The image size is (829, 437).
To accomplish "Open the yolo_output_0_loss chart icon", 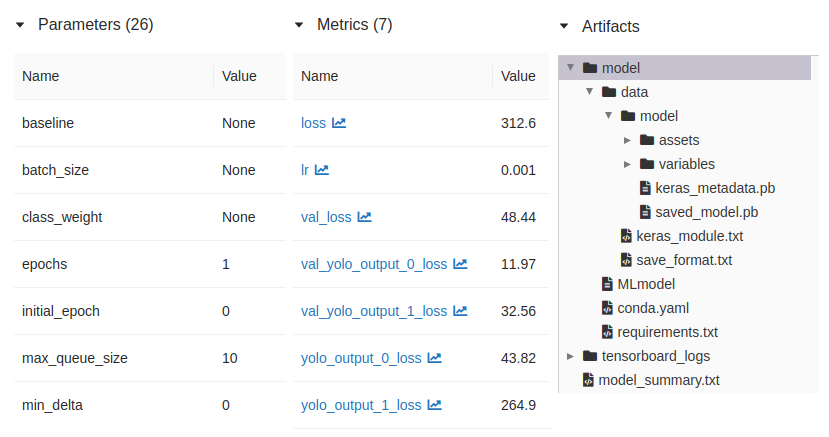I will click(x=435, y=358).
